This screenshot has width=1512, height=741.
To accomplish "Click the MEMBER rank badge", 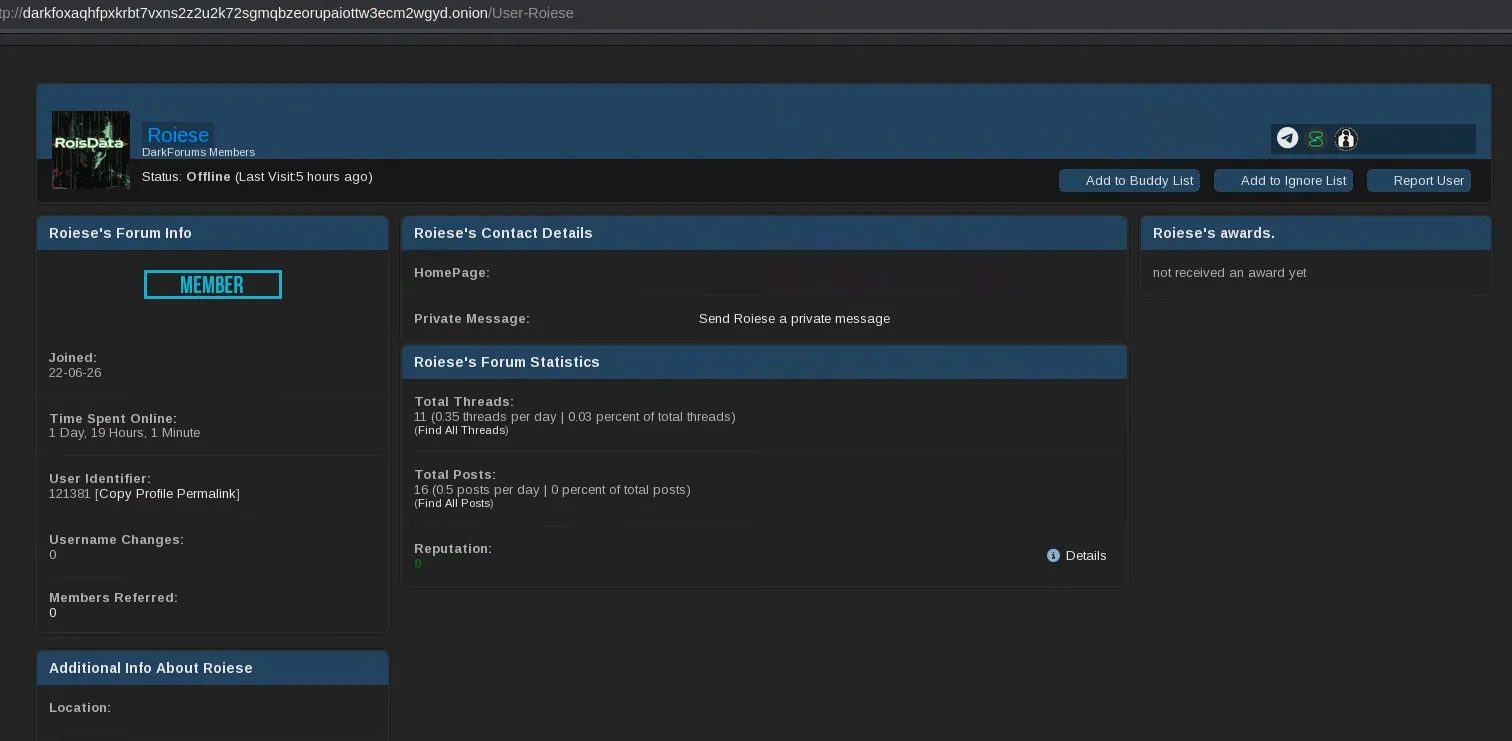I will [213, 285].
